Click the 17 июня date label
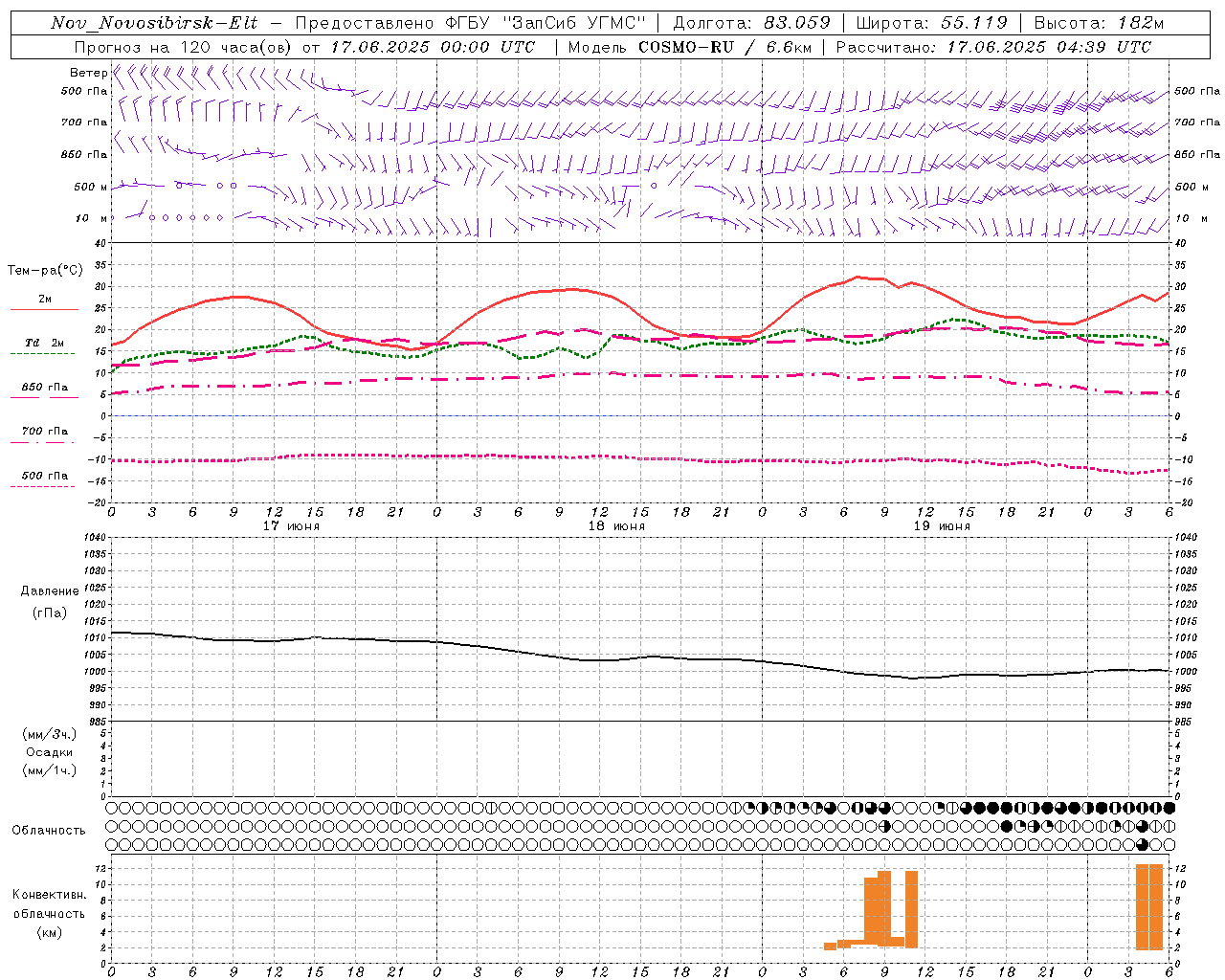 pyautogui.click(x=291, y=526)
